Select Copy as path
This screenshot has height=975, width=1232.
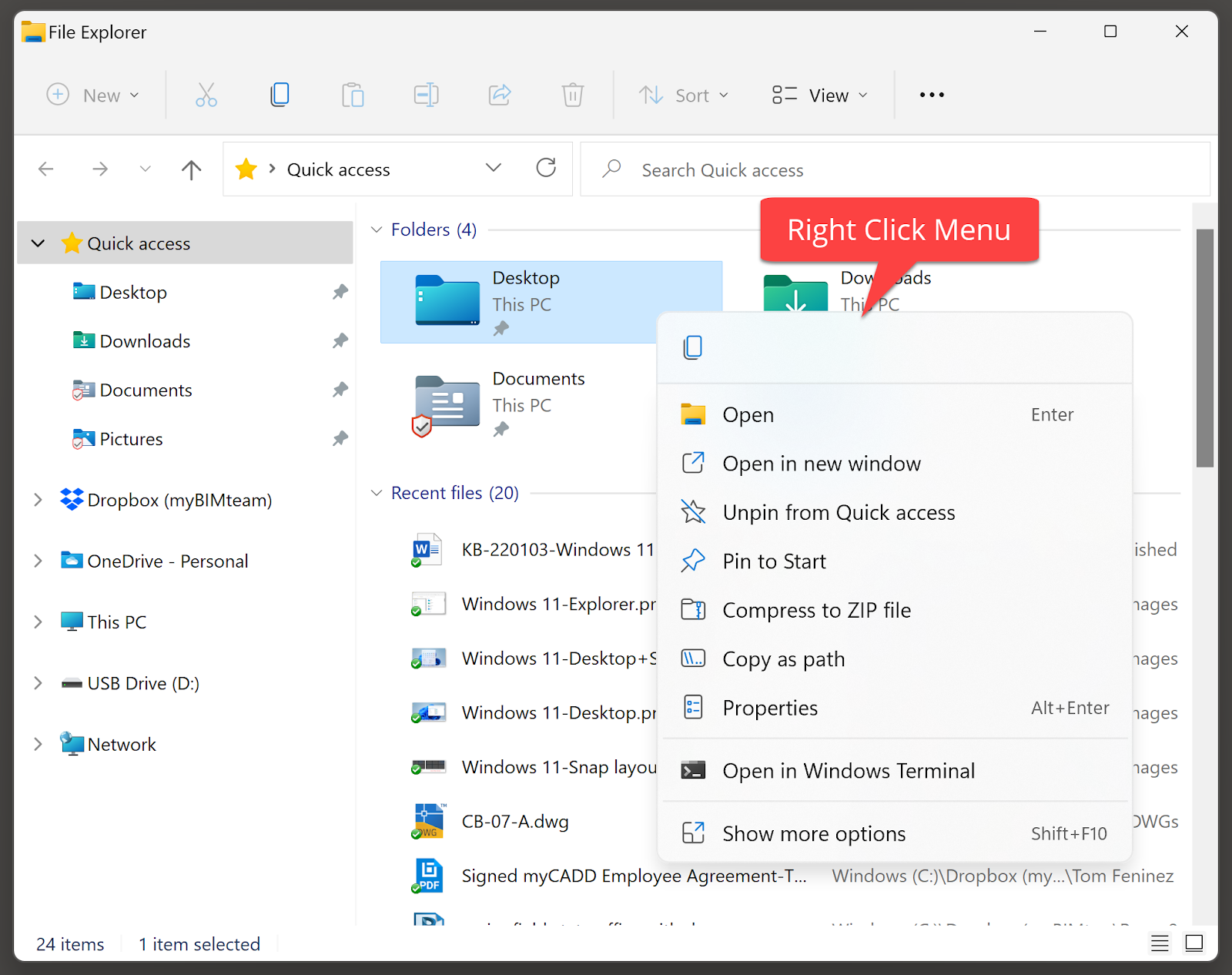tap(895, 659)
